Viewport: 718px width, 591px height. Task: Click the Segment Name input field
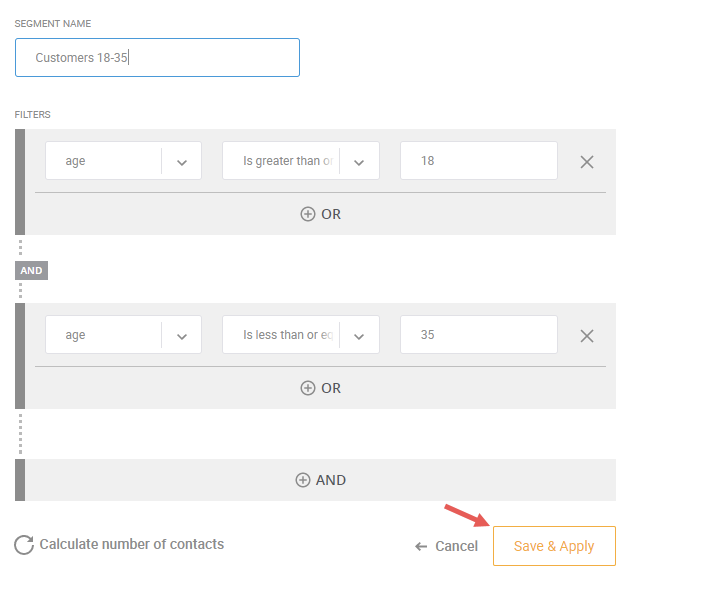tap(158, 58)
